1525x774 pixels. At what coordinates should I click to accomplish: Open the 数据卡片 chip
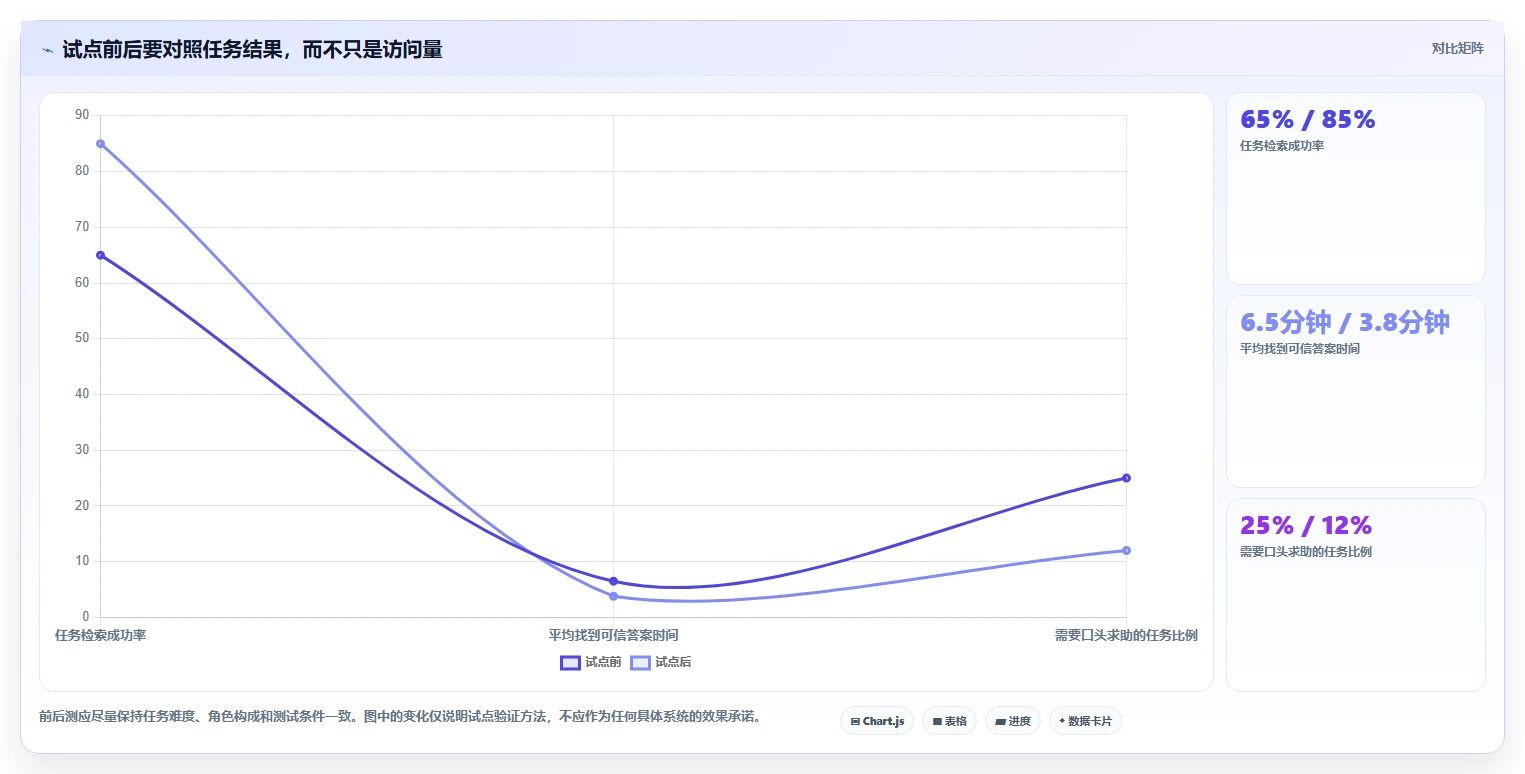1085,721
